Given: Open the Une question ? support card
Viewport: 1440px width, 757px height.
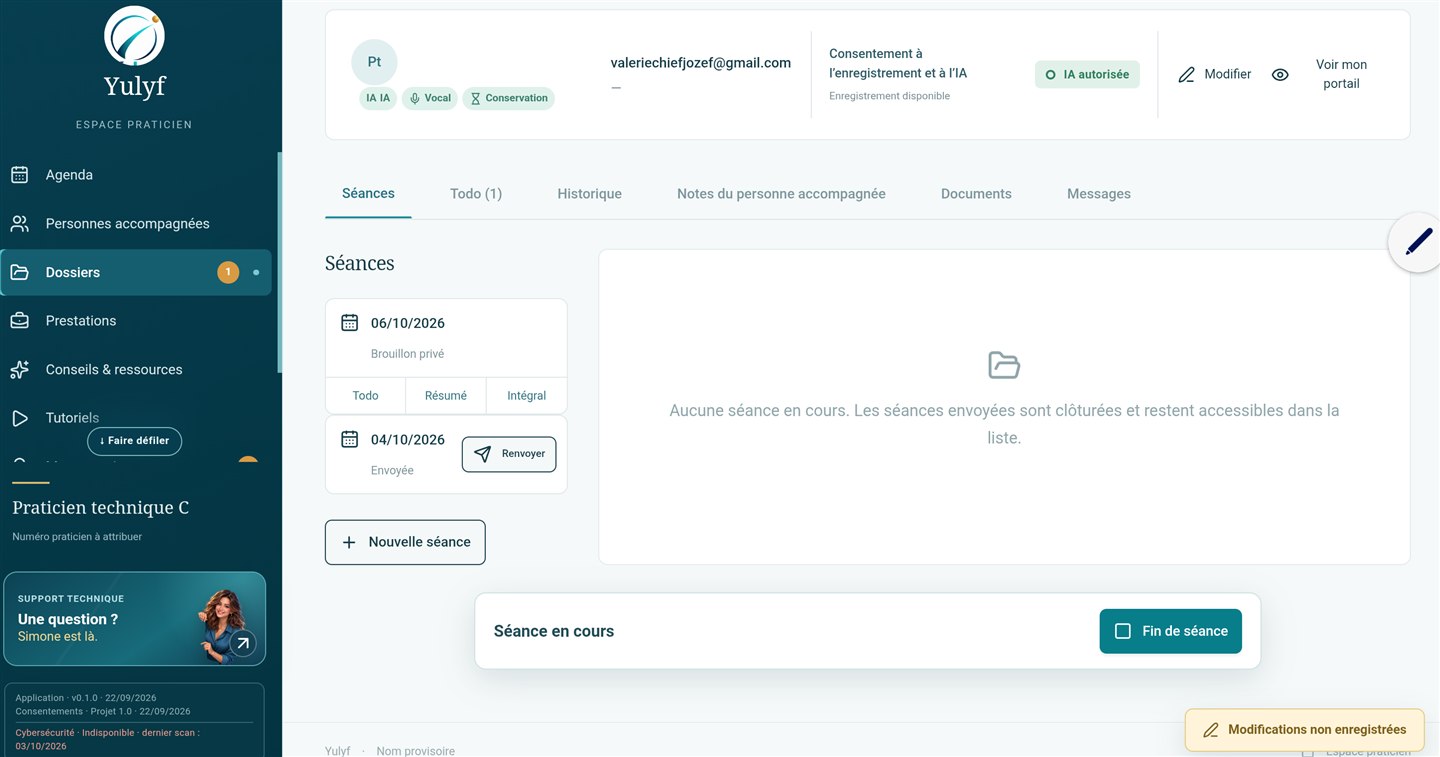Looking at the screenshot, I should pyautogui.click(x=135, y=619).
